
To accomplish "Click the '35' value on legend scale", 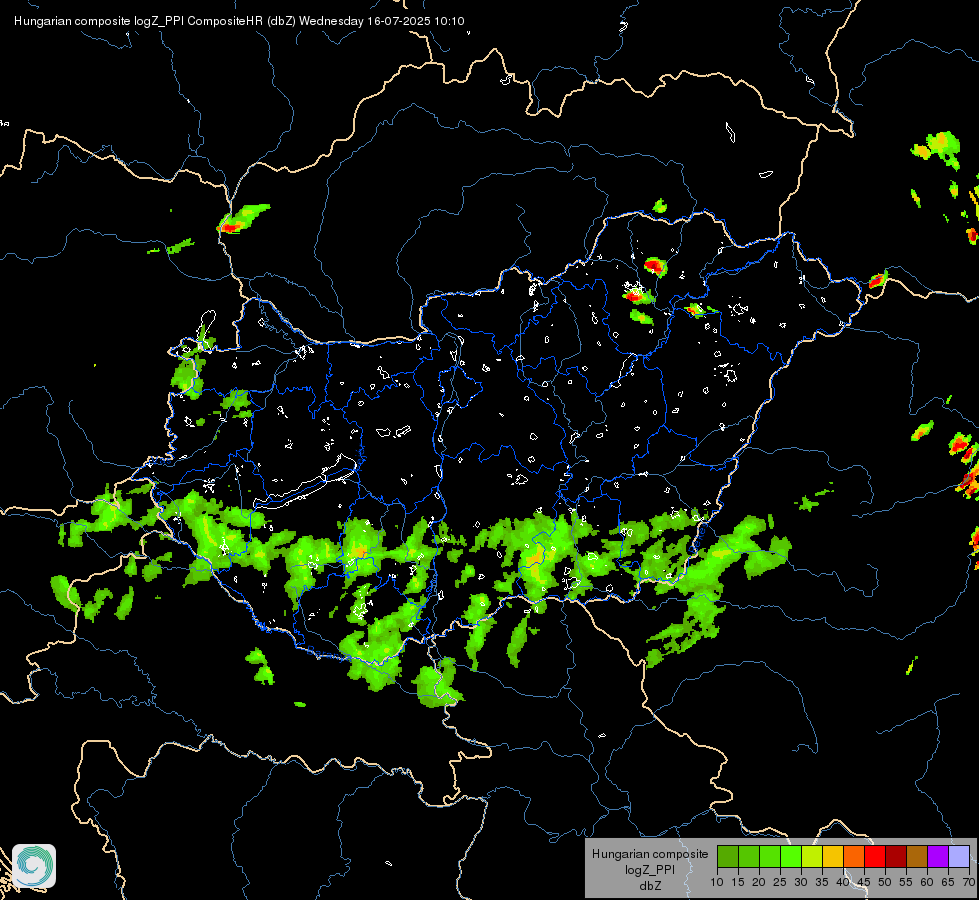I will tap(822, 883).
